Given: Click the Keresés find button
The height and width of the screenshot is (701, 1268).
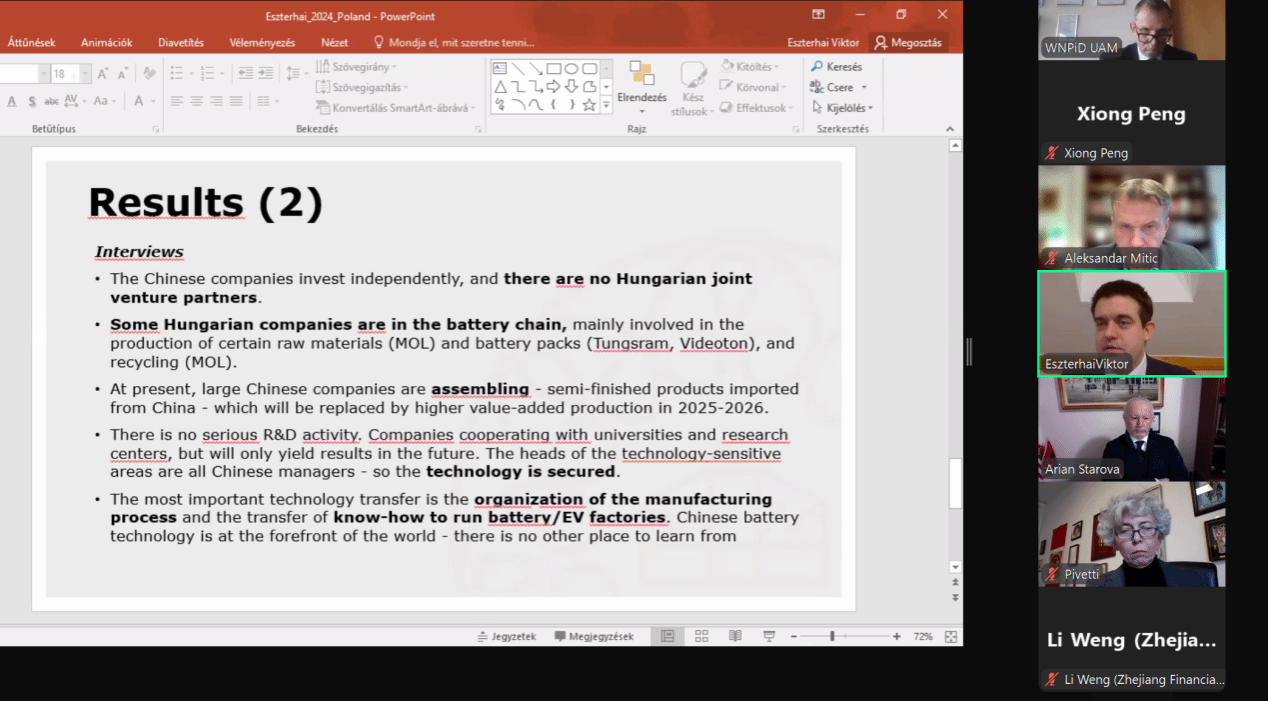Looking at the screenshot, I should click(x=837, y=67).
